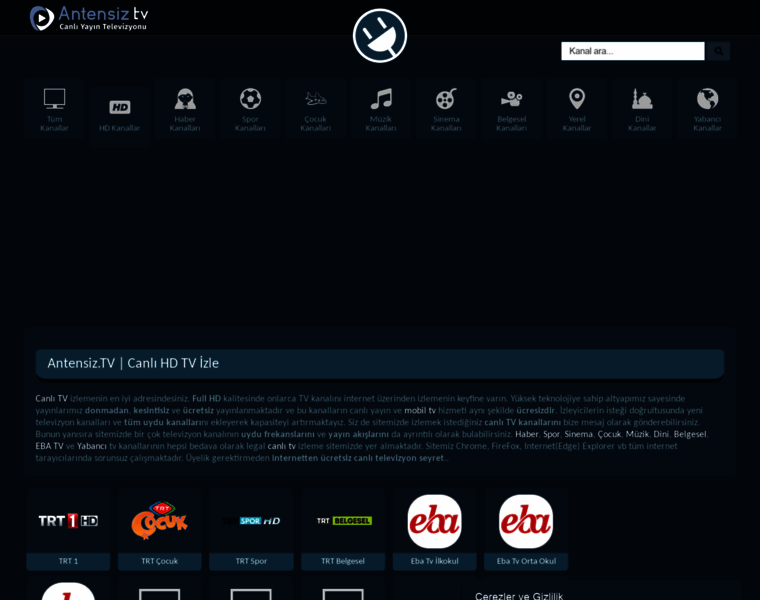The height and width of the screenshot is (600, 760).
Task: Open Yerel Kanallar location pin icon
Action: (577, 98)
